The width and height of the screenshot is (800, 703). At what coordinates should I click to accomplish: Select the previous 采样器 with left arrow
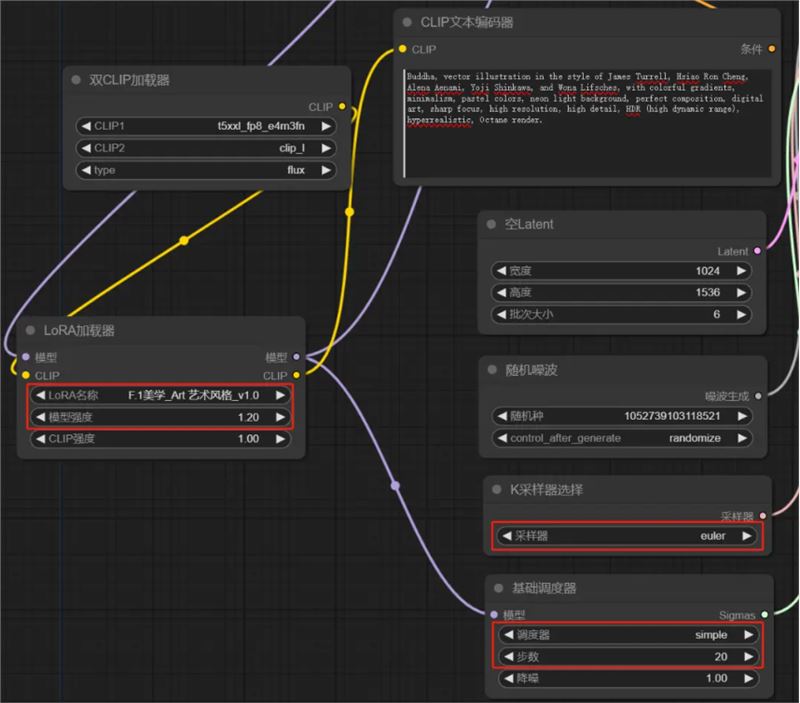[x=507, y=536]
